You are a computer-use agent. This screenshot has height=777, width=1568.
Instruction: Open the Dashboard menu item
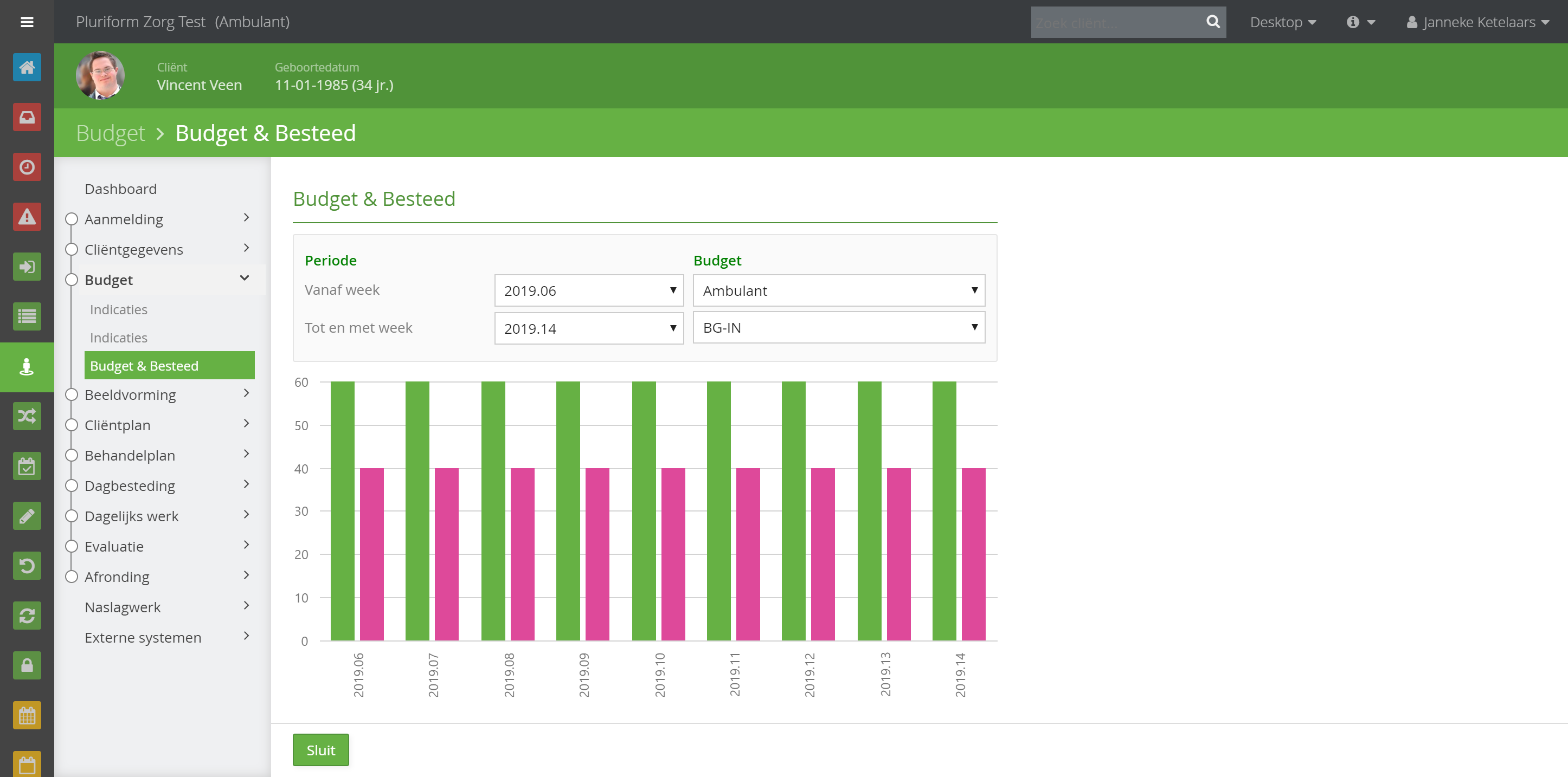pos(120,189)
